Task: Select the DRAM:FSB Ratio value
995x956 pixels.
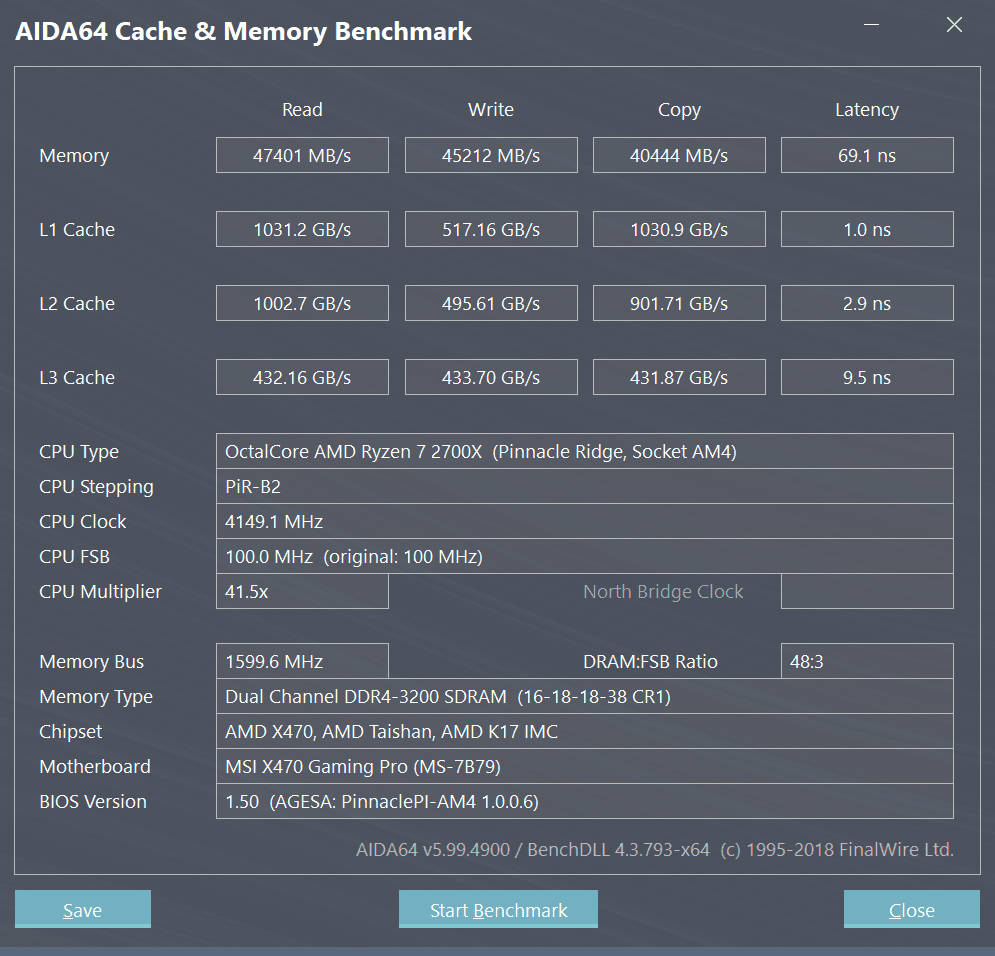Action: 867,662
